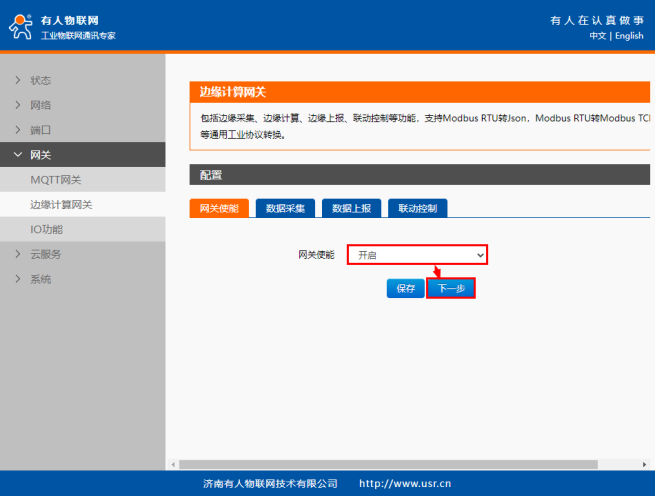
Task: Expand the 状态 sidebar section
Action: pyautogui.click(x=40, y=80)
